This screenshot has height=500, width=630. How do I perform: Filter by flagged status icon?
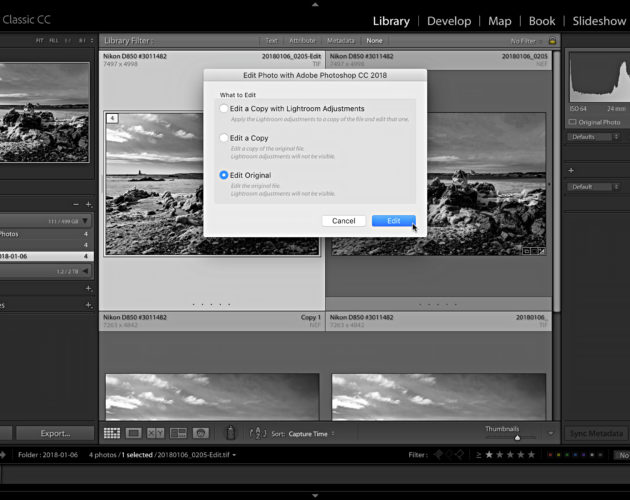pyautogui.click(x=438, y=455)
